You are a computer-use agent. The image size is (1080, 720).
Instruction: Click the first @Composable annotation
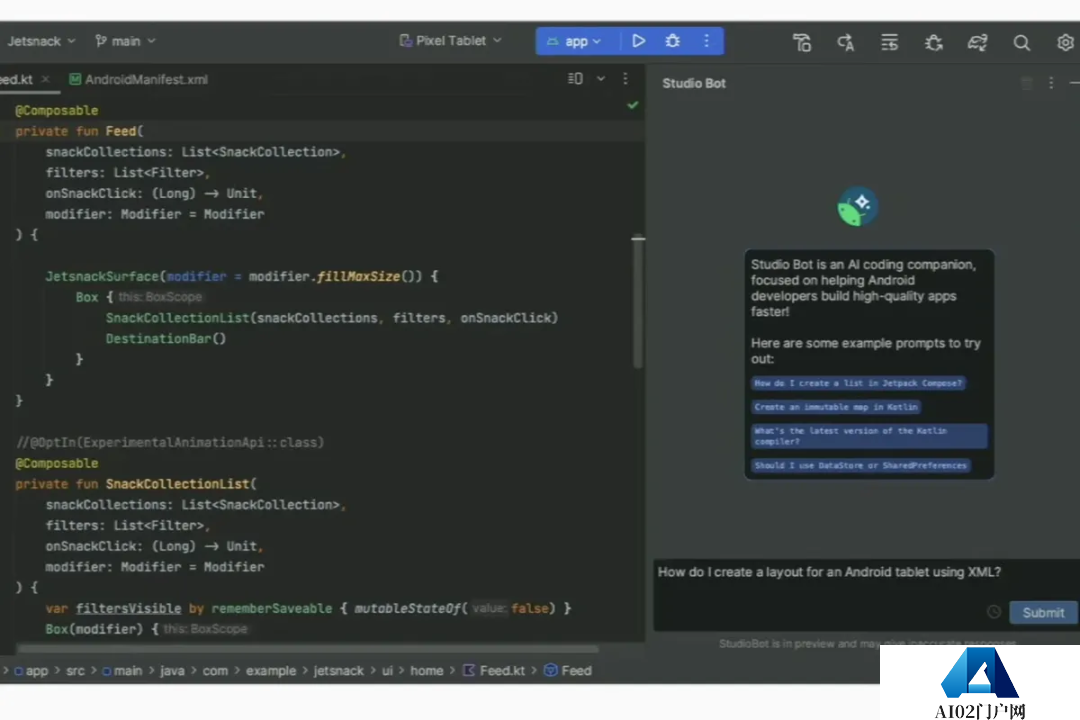click(56, 111)
